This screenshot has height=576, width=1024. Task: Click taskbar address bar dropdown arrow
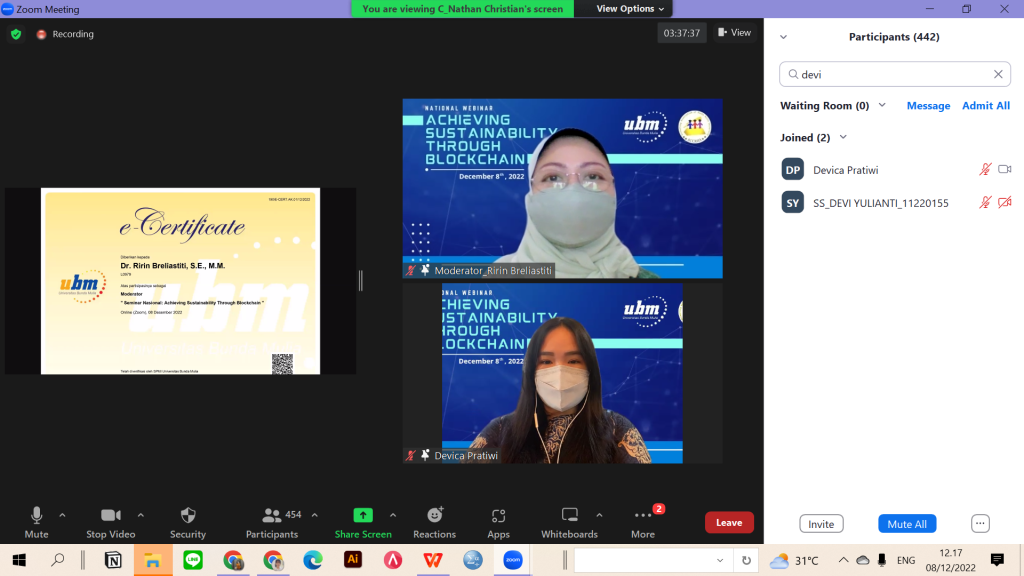pyautogui.click(x=720, y=560)
